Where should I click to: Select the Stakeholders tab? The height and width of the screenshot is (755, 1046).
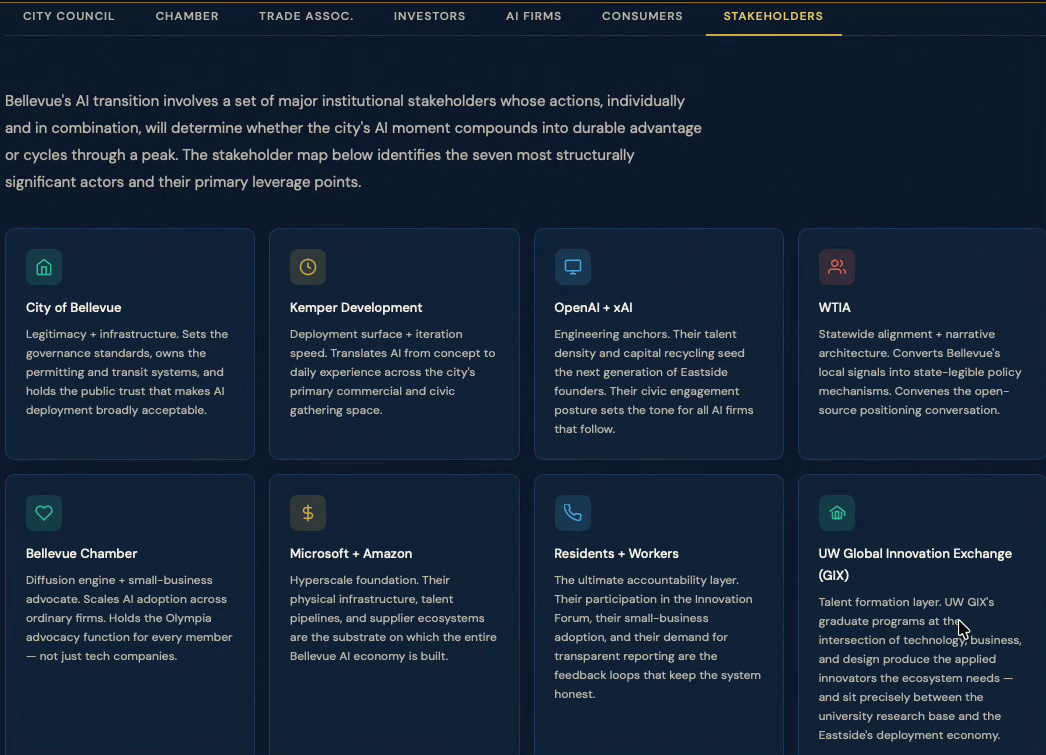[x=773, y=16]
